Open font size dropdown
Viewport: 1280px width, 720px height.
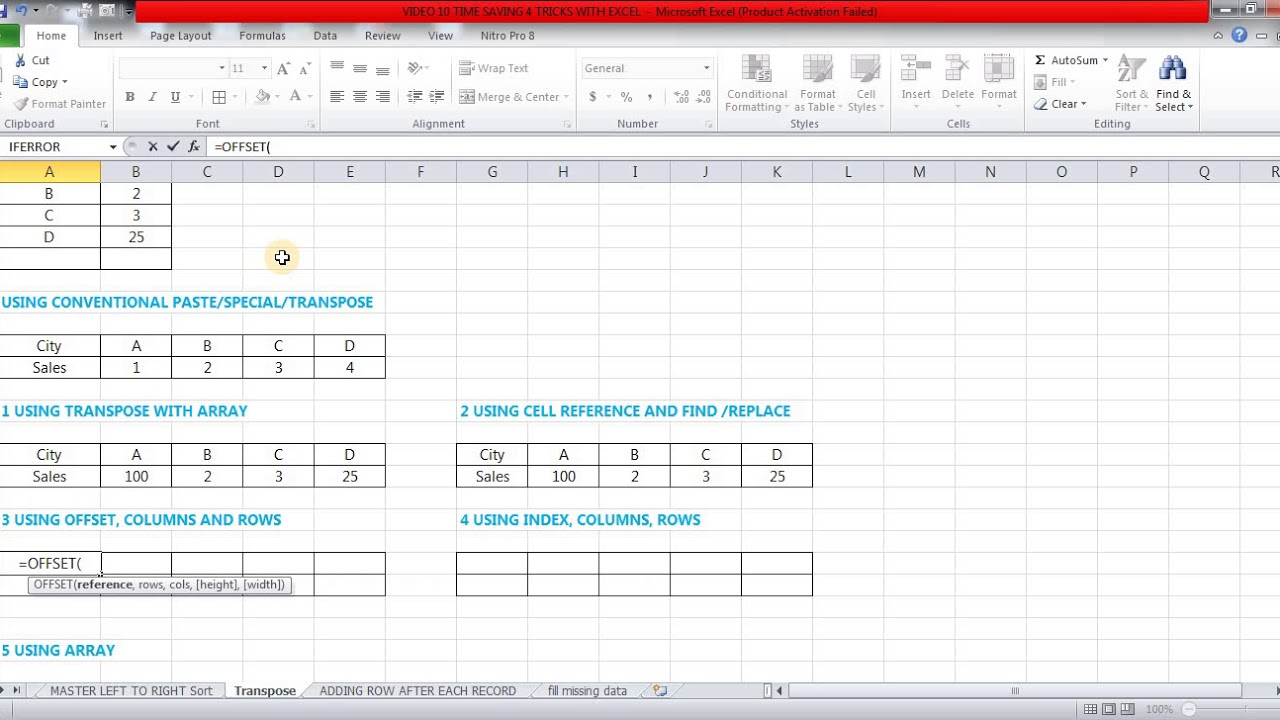pos(264,68)
